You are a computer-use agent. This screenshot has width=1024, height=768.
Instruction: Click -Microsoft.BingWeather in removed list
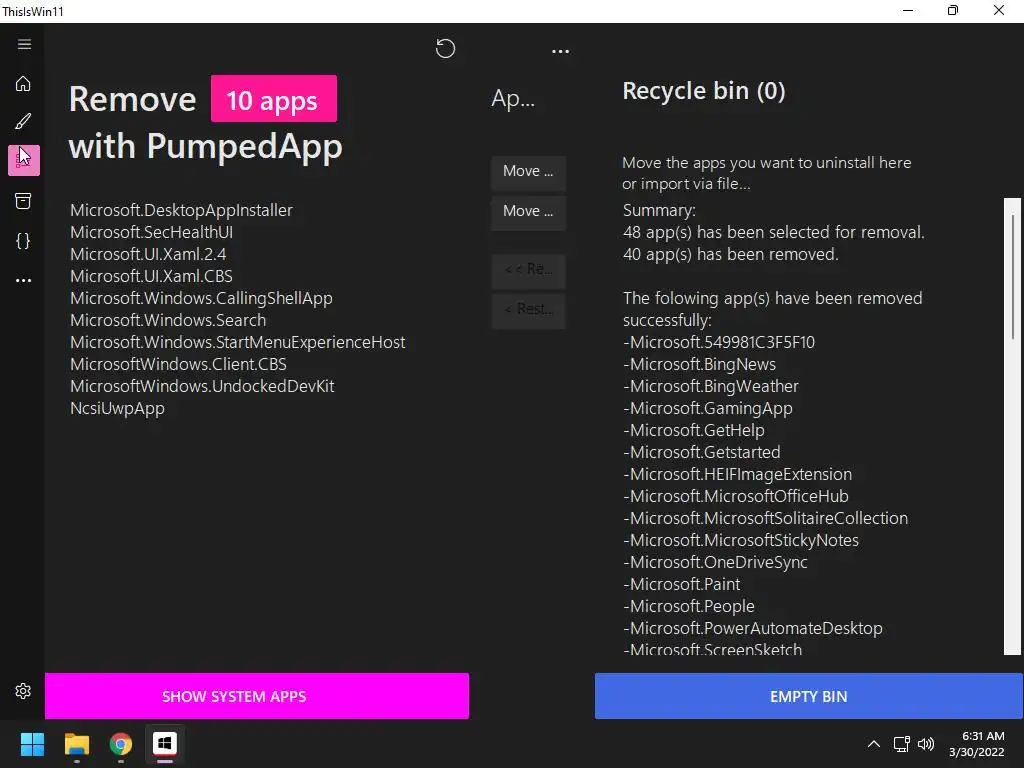(711, 387)
